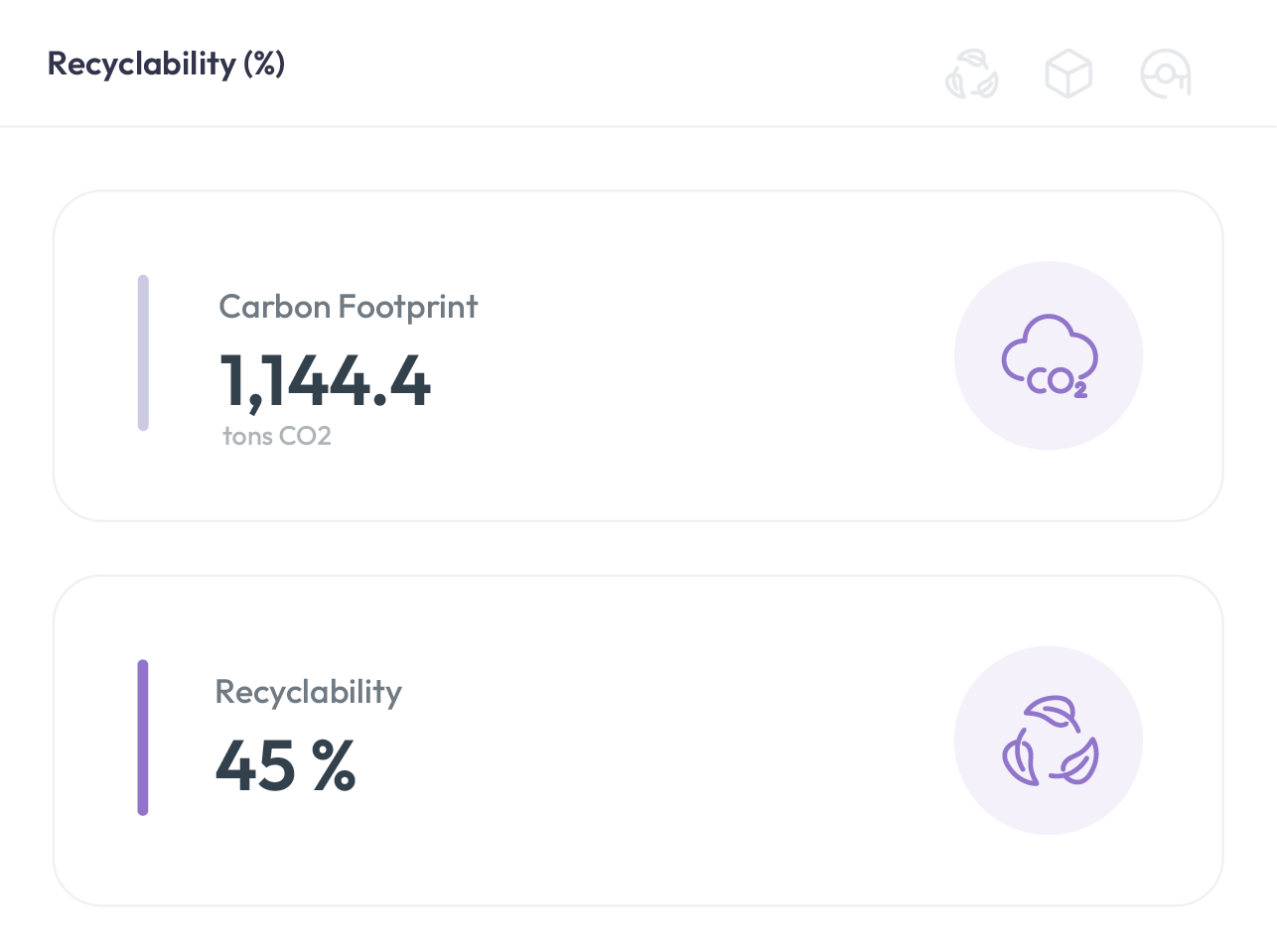Click the leaf recycling icon in the header
This screenshot has height=952, width=1277.
point(971,74)
